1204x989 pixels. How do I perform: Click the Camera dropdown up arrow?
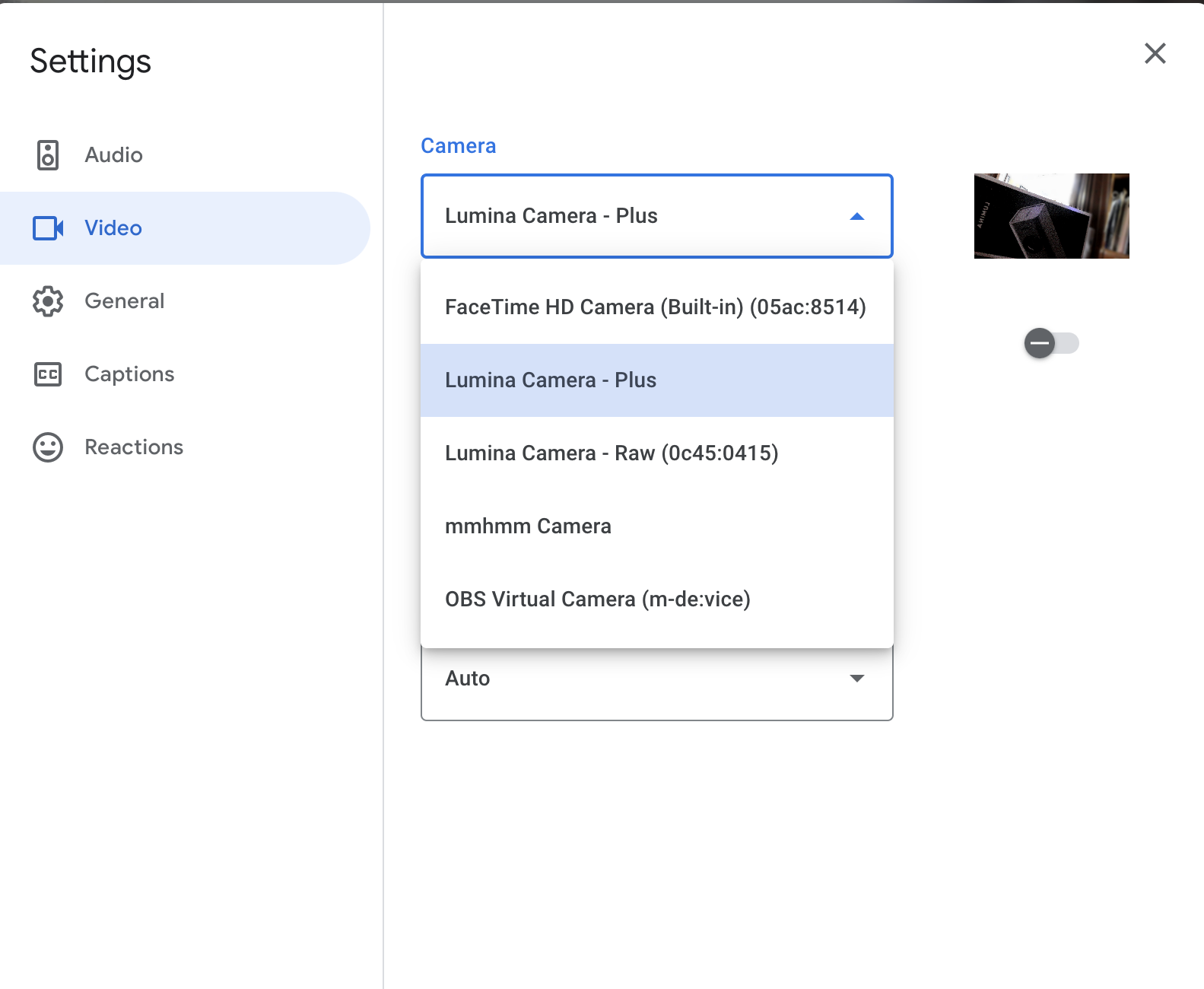point(857,217)
